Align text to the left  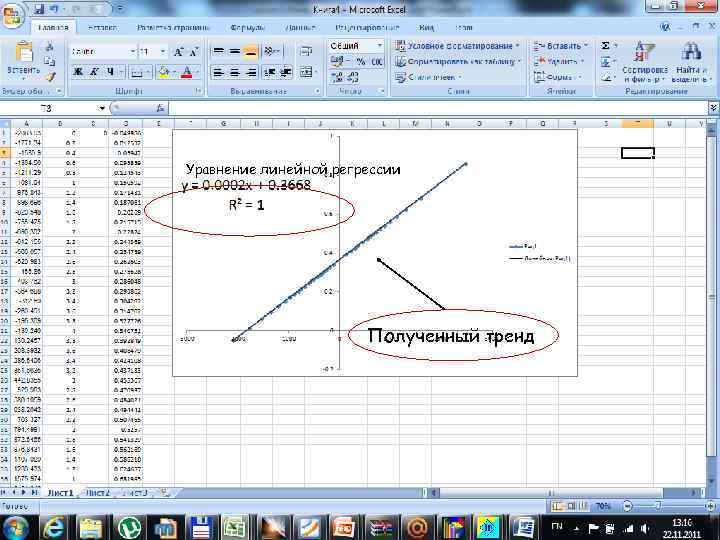pyautogui.click(x=219, y=73)
